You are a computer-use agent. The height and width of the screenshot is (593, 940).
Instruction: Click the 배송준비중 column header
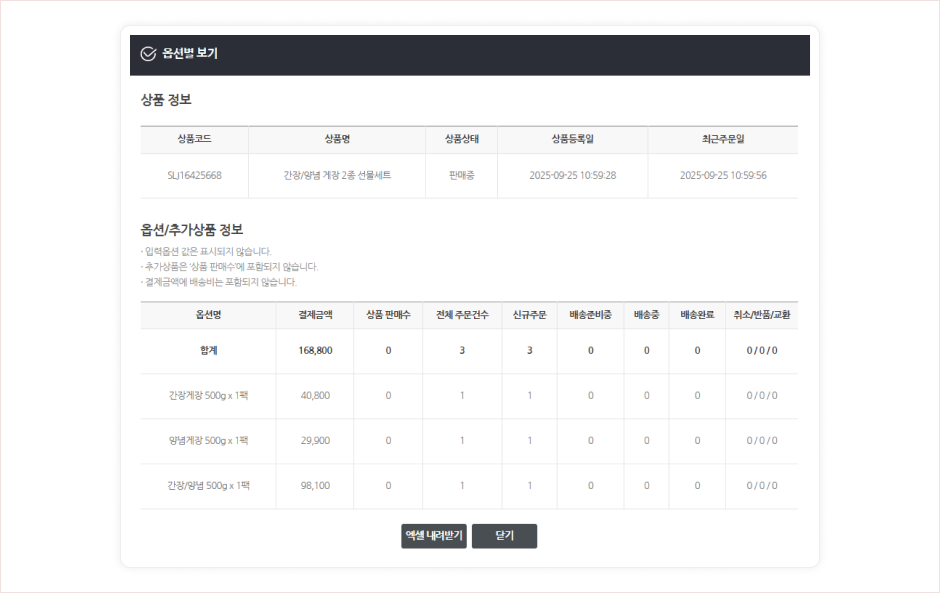590,315
